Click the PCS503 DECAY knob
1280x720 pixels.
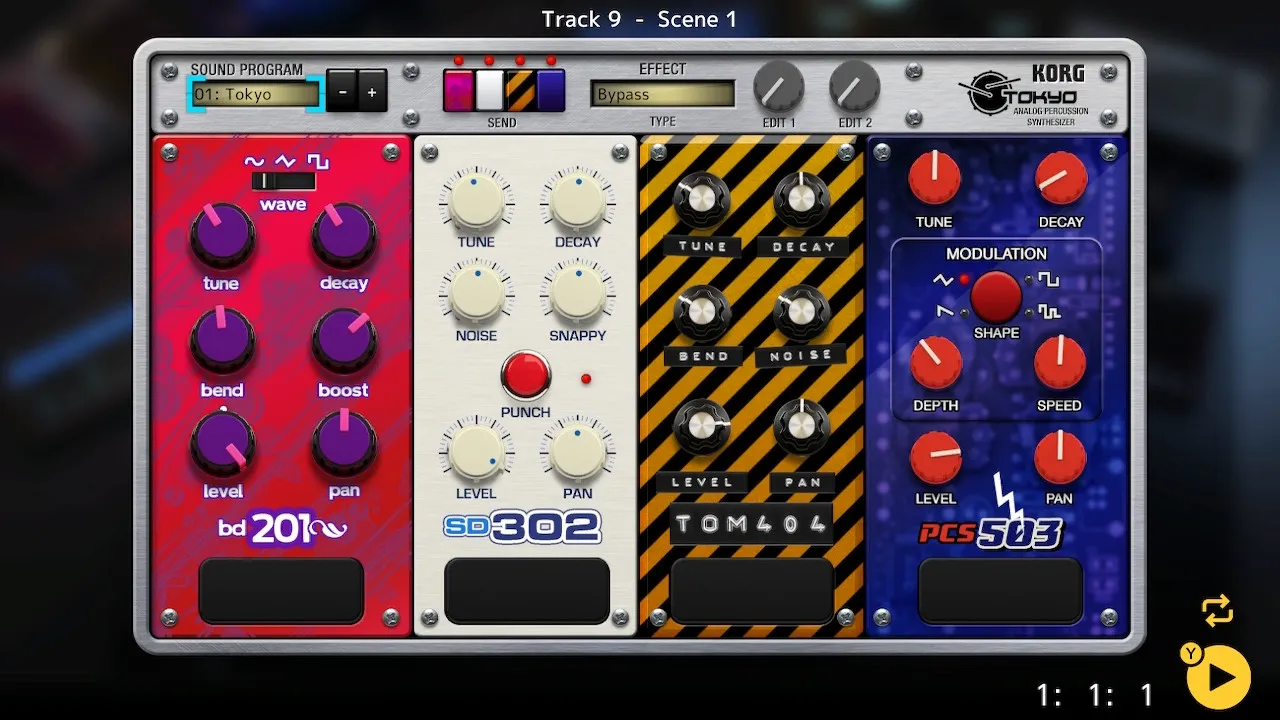point(1060,179)
